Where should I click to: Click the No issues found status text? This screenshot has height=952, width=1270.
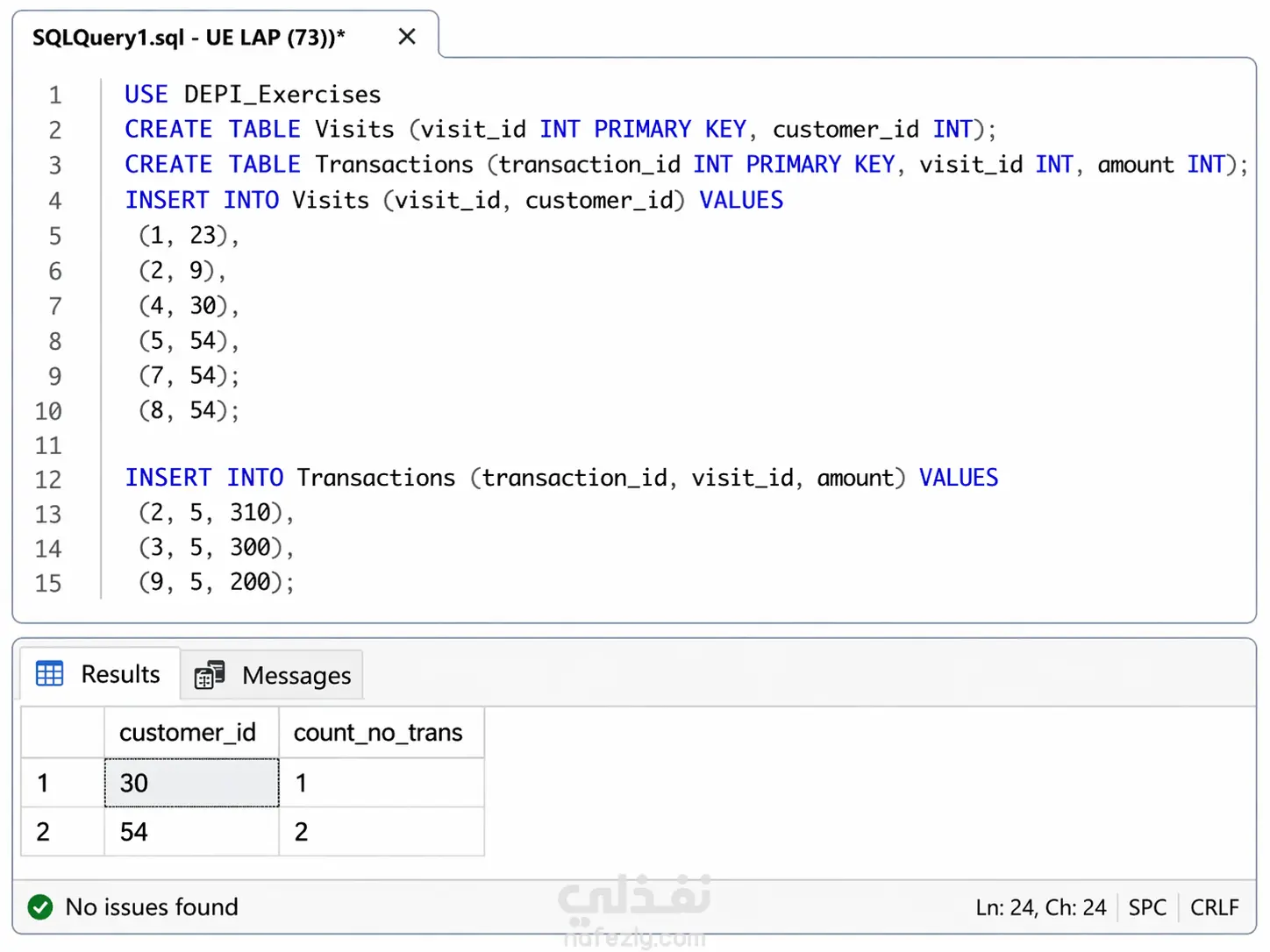point(152,906)
